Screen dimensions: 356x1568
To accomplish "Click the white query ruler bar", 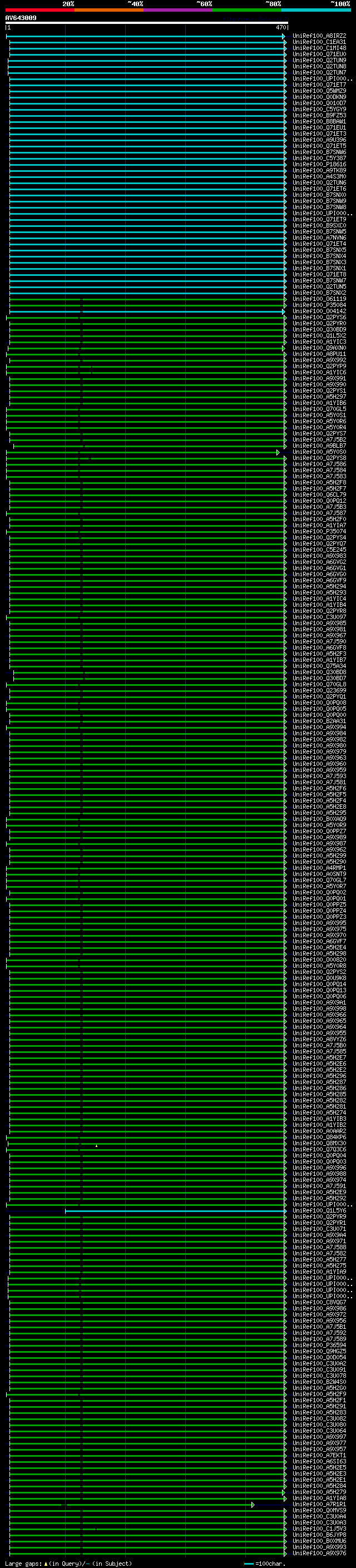I will coord(146,23).
